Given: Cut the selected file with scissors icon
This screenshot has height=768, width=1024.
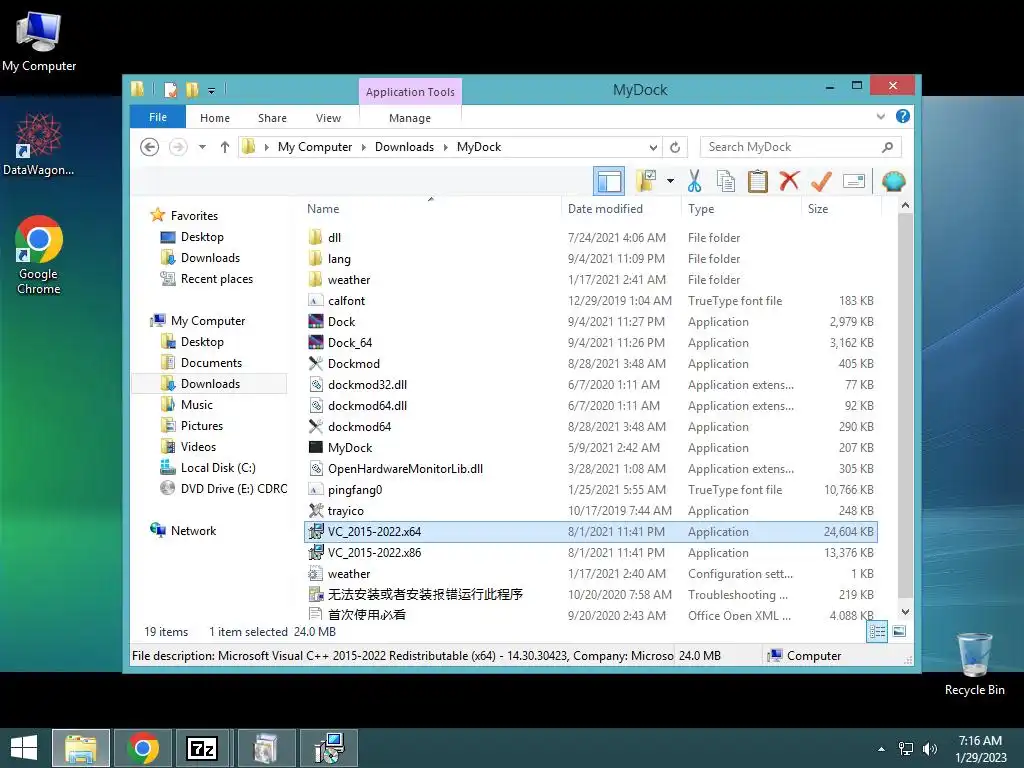Looking at the screenshot, I should tap(694, 181).
